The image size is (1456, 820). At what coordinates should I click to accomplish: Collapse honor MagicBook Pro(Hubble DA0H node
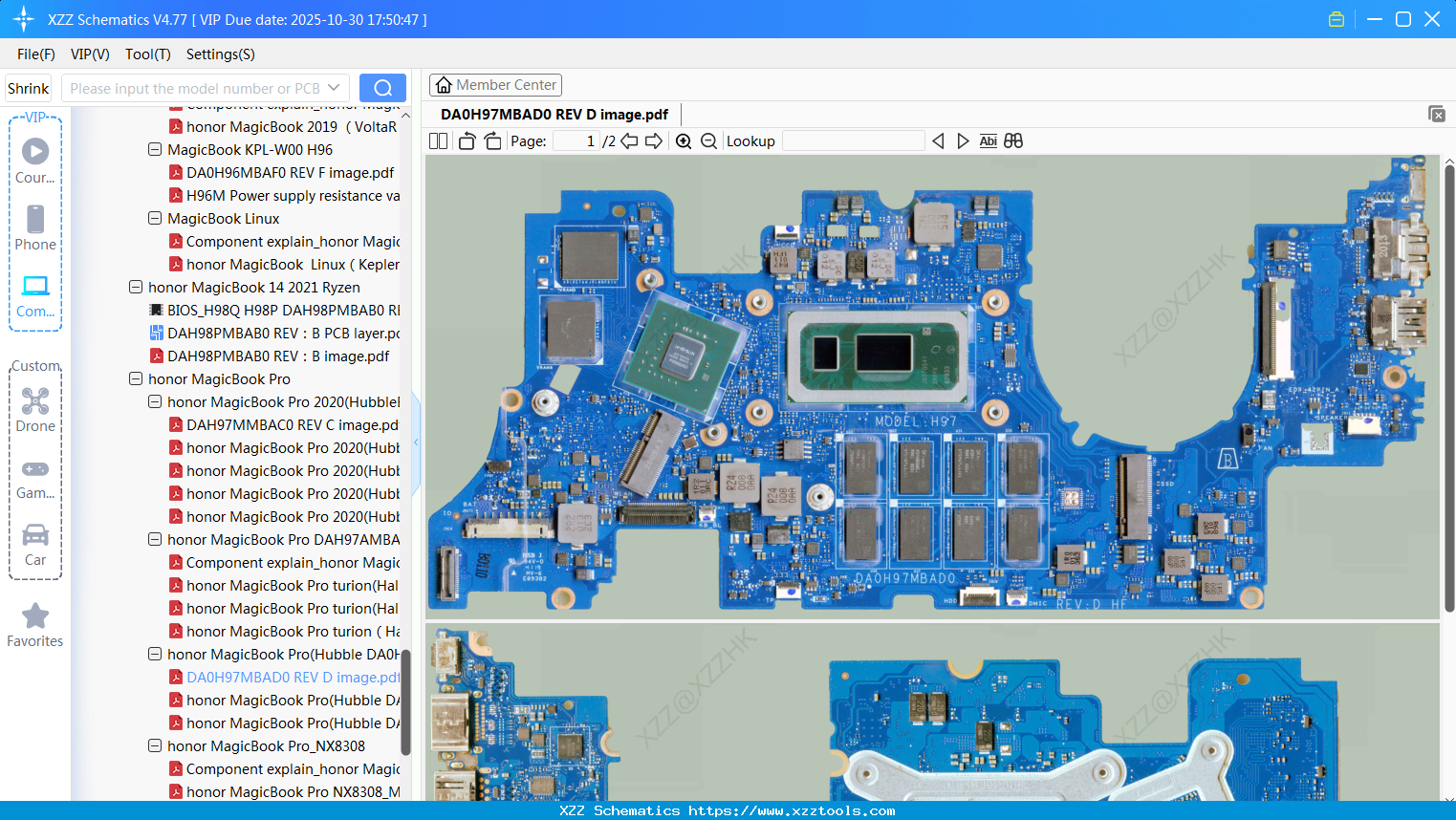[x=155, y=654]
